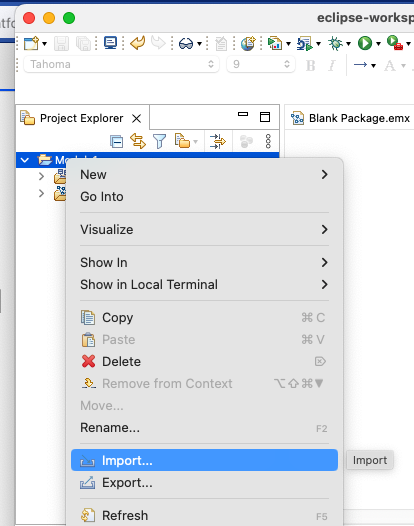The image size is (414, 526).
Task: Open dropdown next to report chart icon
Action: 288,44
